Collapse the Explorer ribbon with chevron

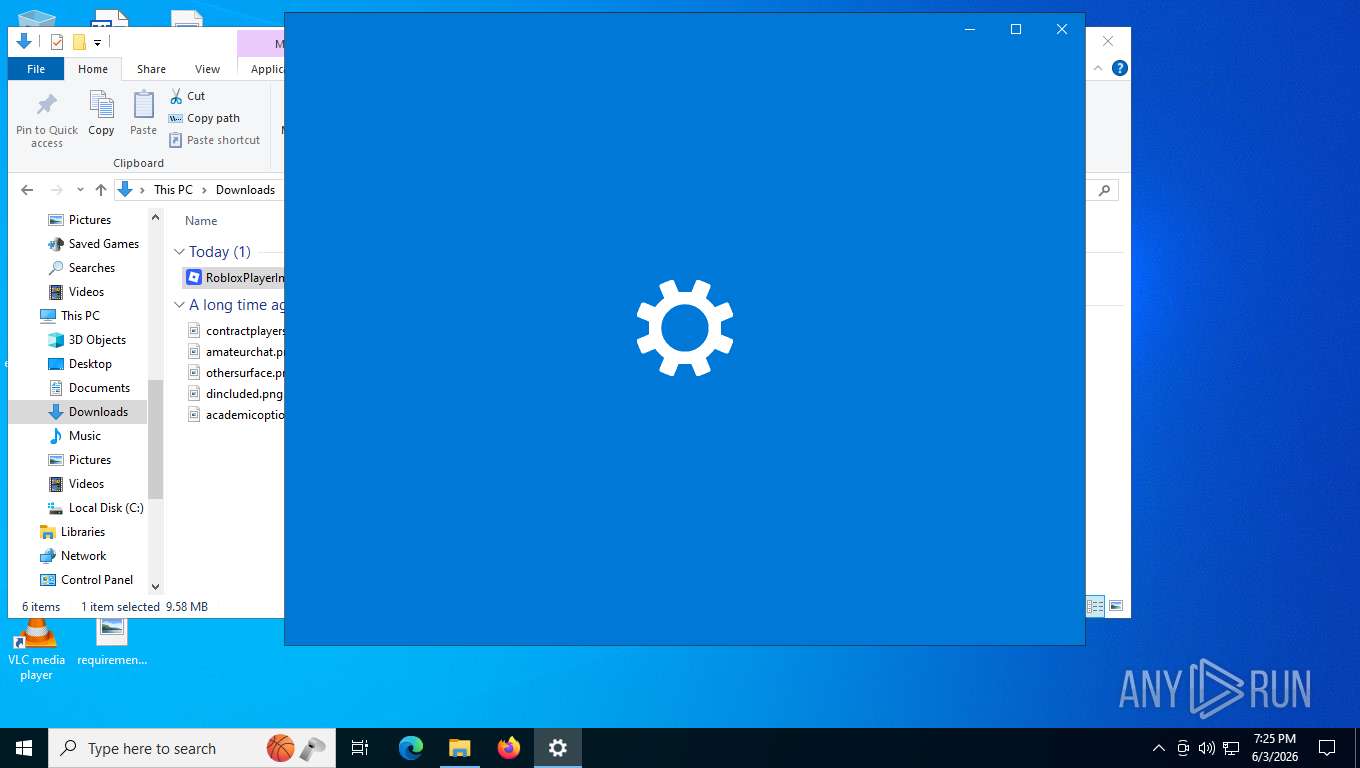(1098, 68)
